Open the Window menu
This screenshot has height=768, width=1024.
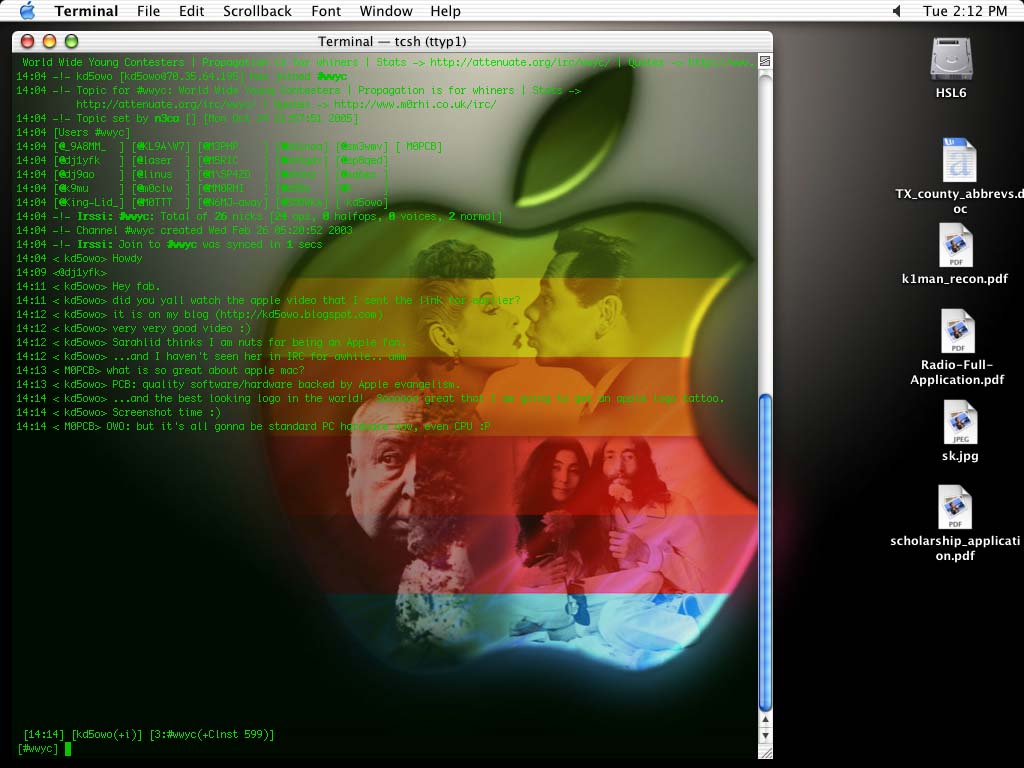click(386, 11)
